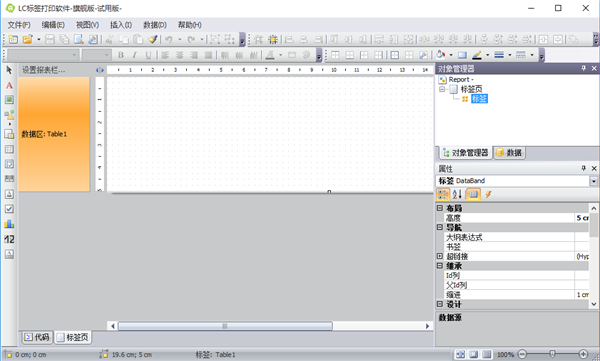Select the red A text tool
Image resolution: width=600 pixels, height=361 pixels.
9,85
